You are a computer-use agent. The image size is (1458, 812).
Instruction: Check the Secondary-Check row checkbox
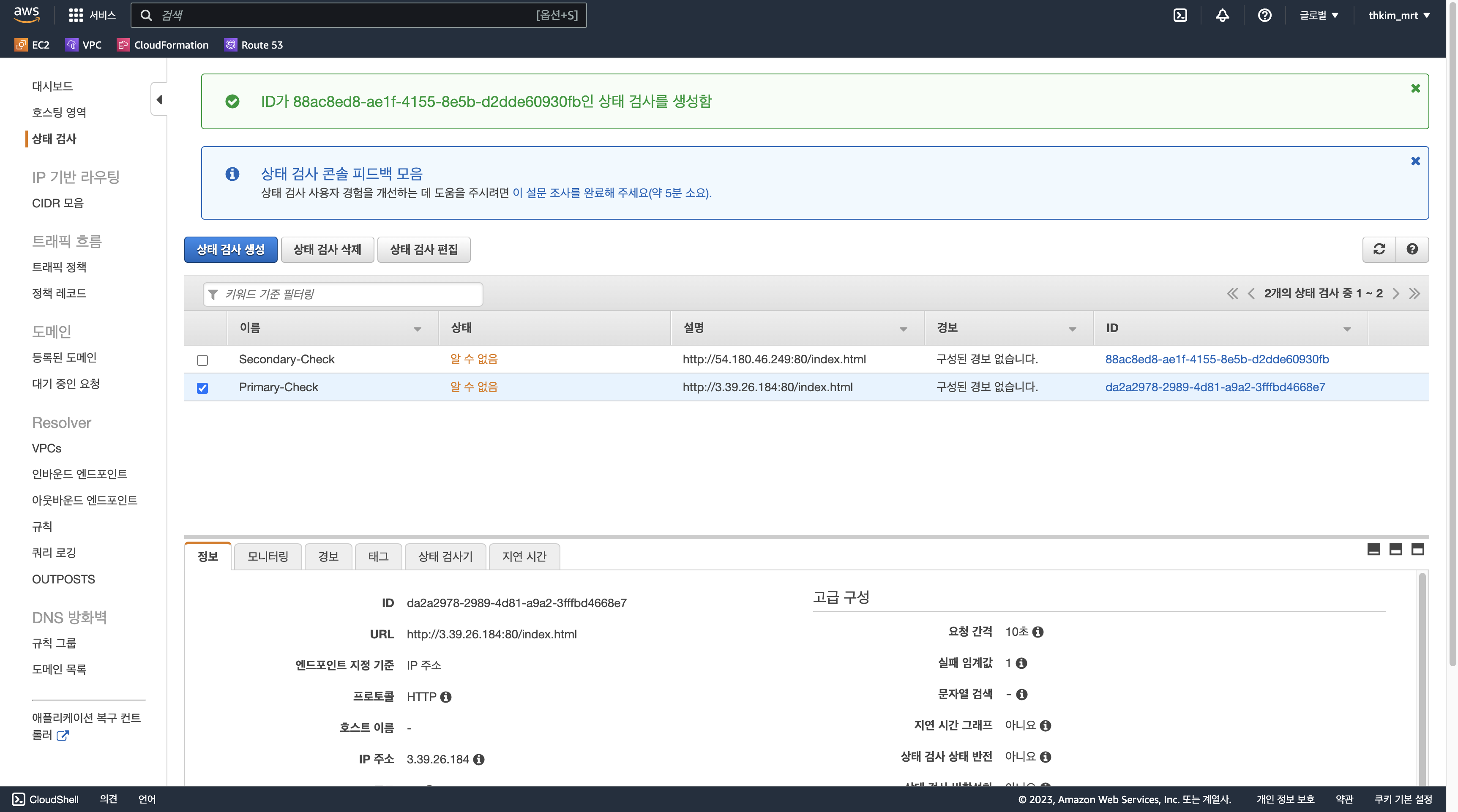(202, 360)
